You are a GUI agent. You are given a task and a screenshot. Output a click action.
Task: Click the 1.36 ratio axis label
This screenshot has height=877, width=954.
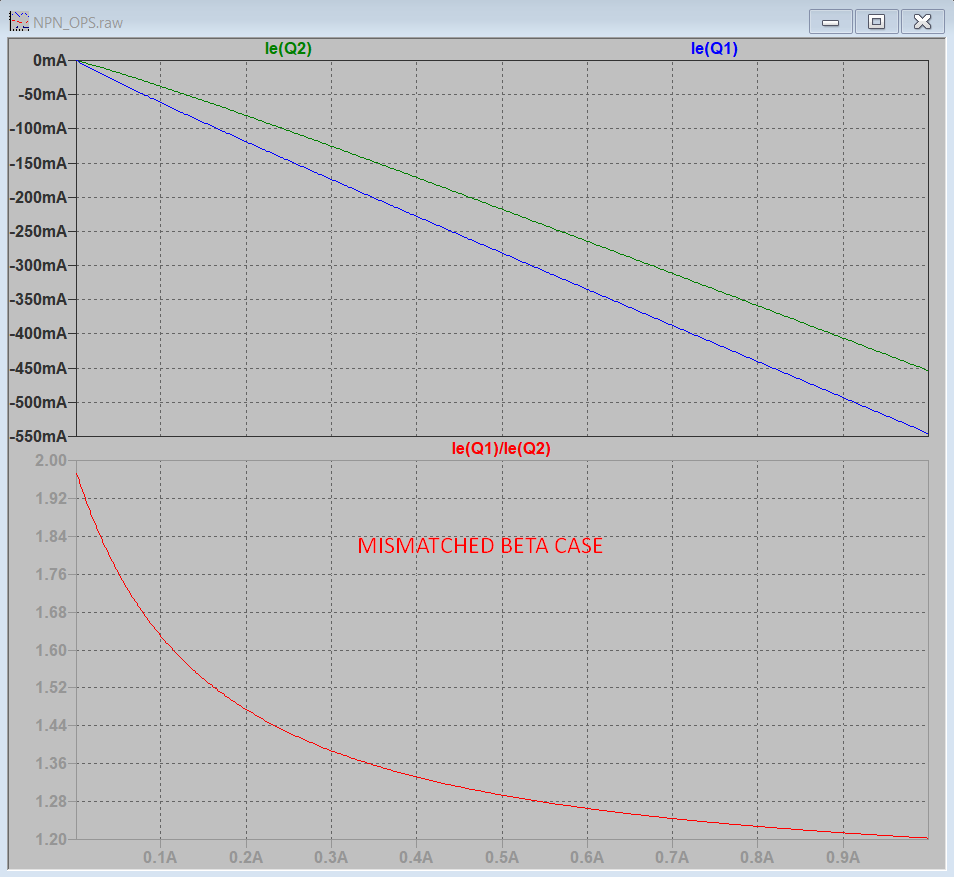click(51, 763)
